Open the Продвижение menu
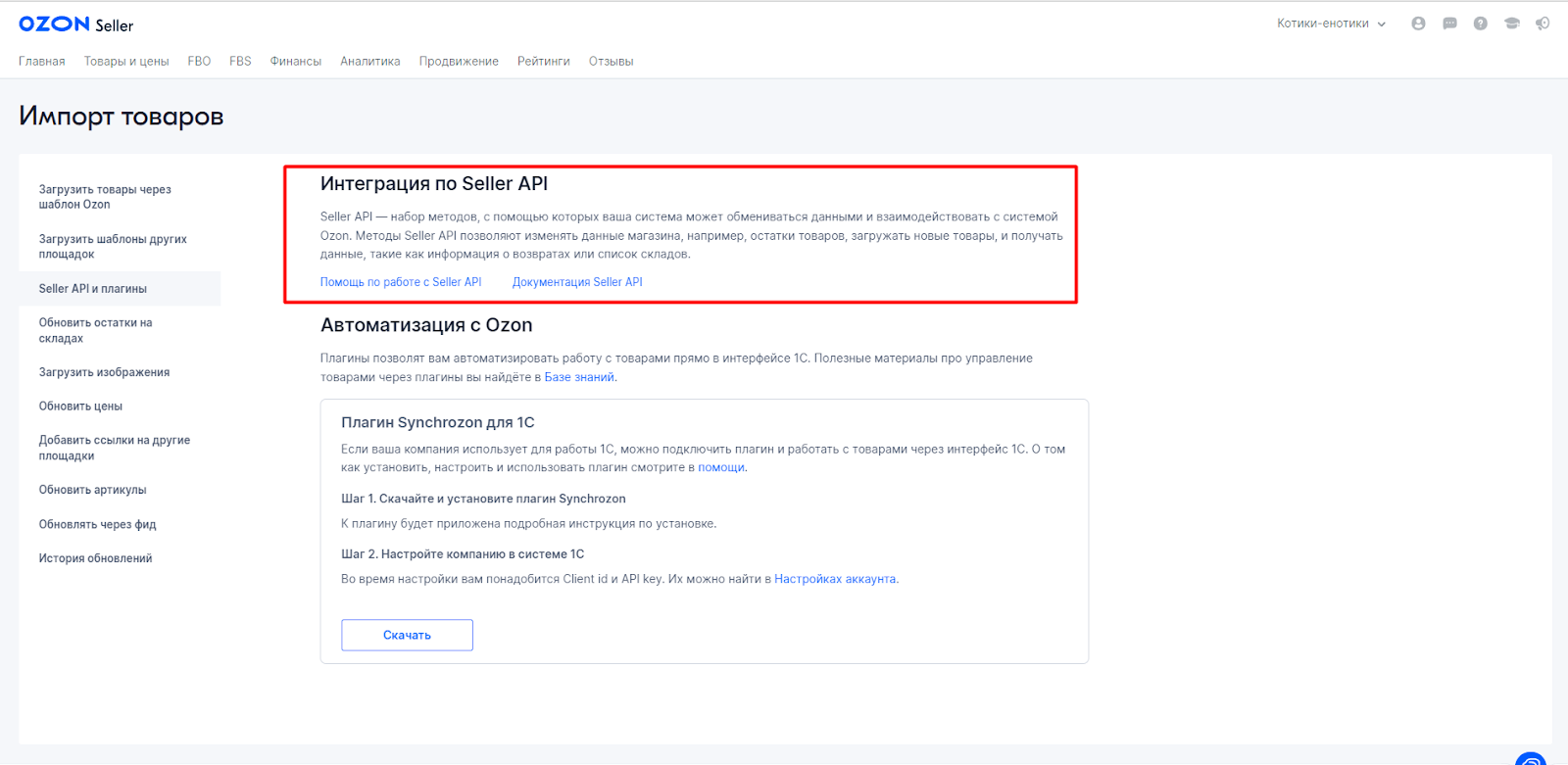The image size is (1568, 765). pyautogui.click(x=459, y=62)
